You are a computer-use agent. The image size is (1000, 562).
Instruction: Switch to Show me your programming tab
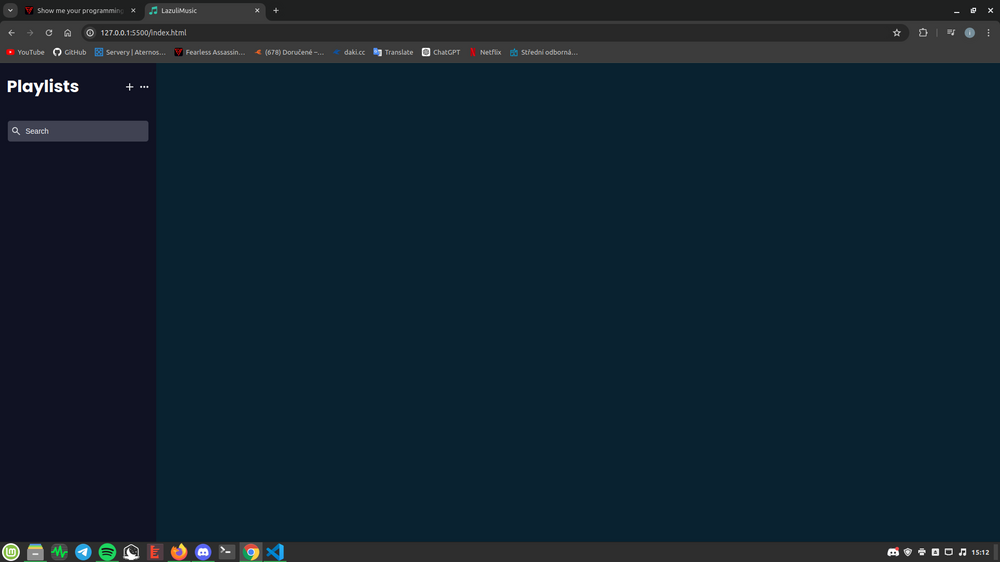coord(80,11)
